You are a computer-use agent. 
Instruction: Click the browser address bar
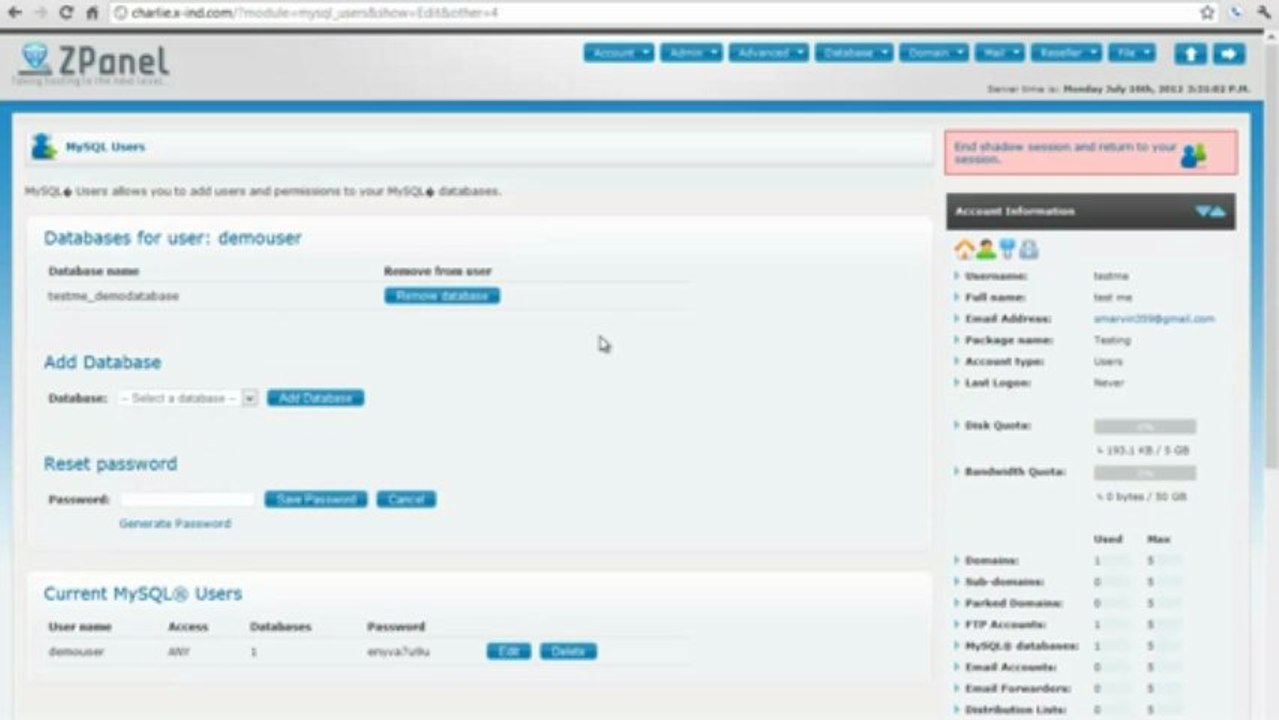click(x=650, y=13)
